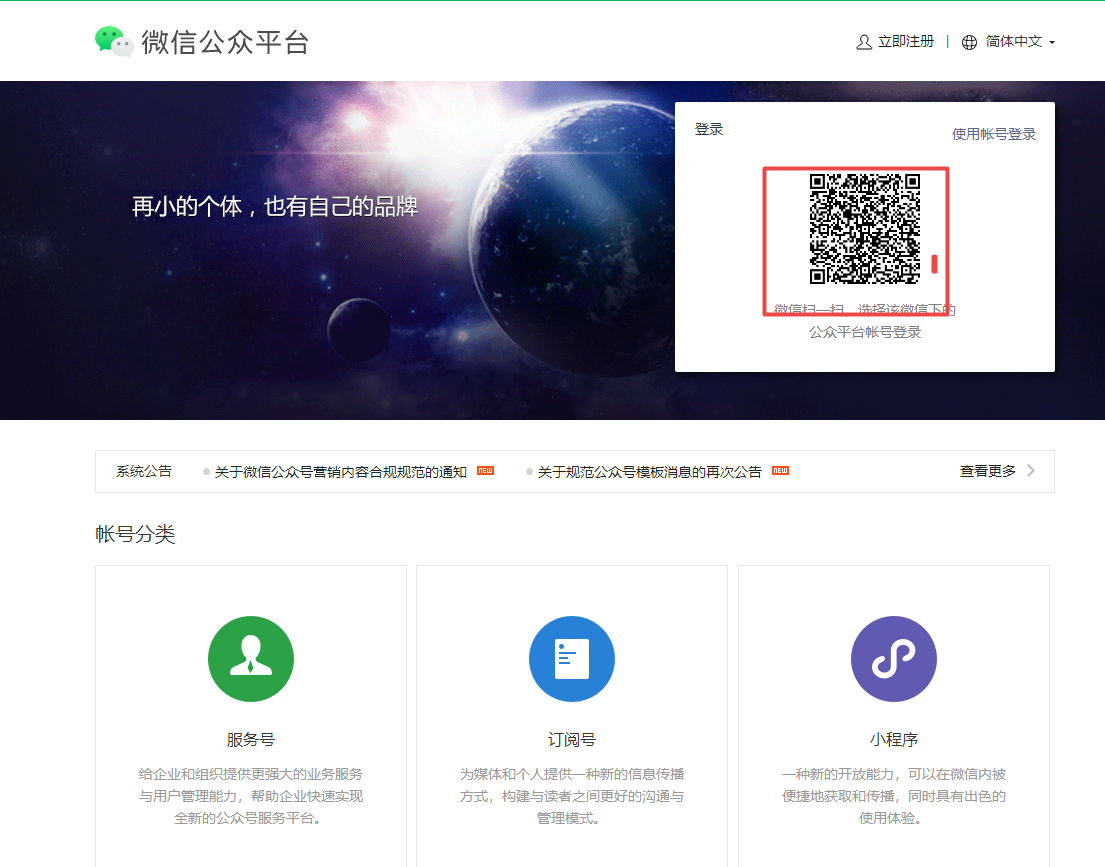
Task: Open announcement 关于规范公众号模板消息的再次公告
Action: tap(650, 472)
